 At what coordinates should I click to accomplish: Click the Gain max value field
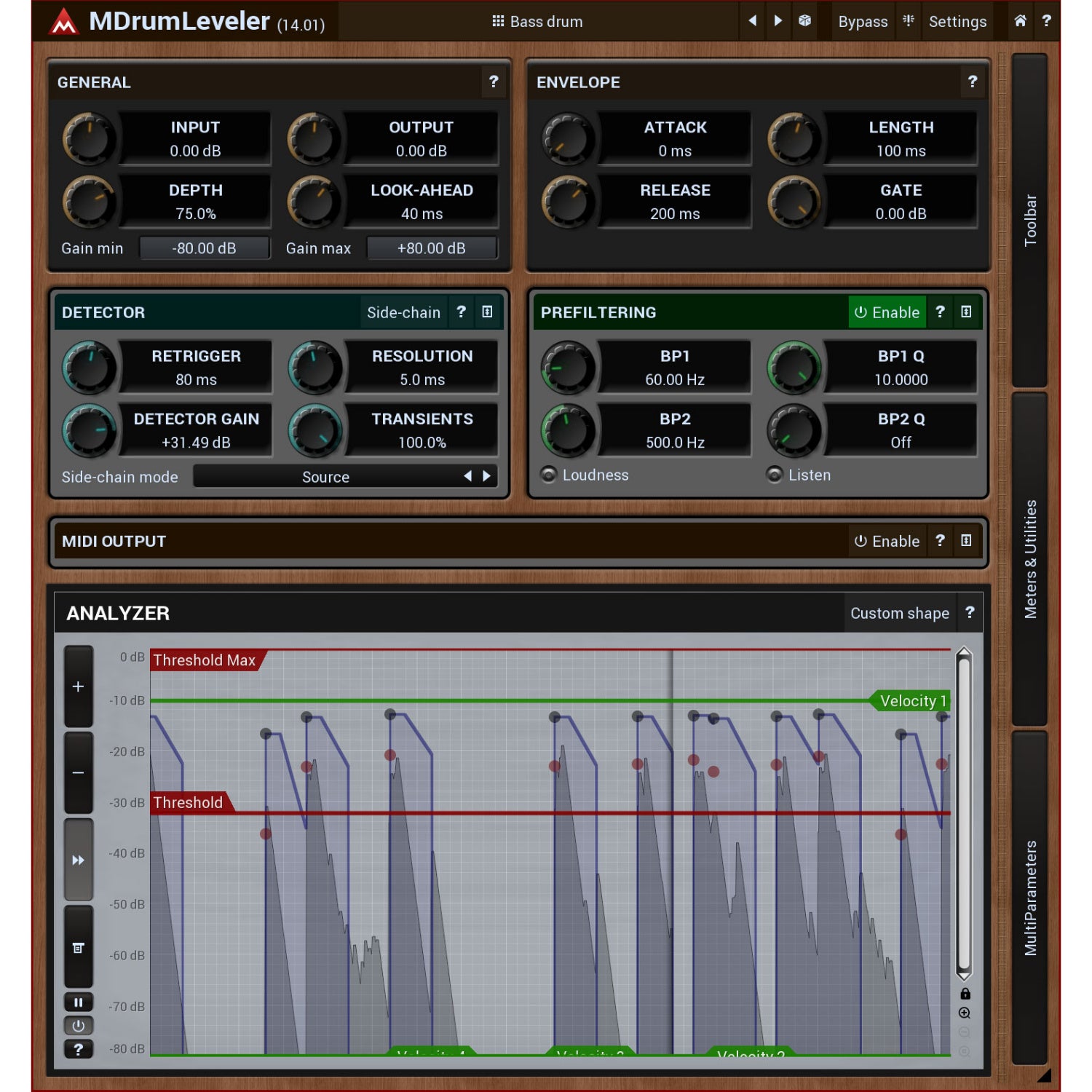[432, 248]
